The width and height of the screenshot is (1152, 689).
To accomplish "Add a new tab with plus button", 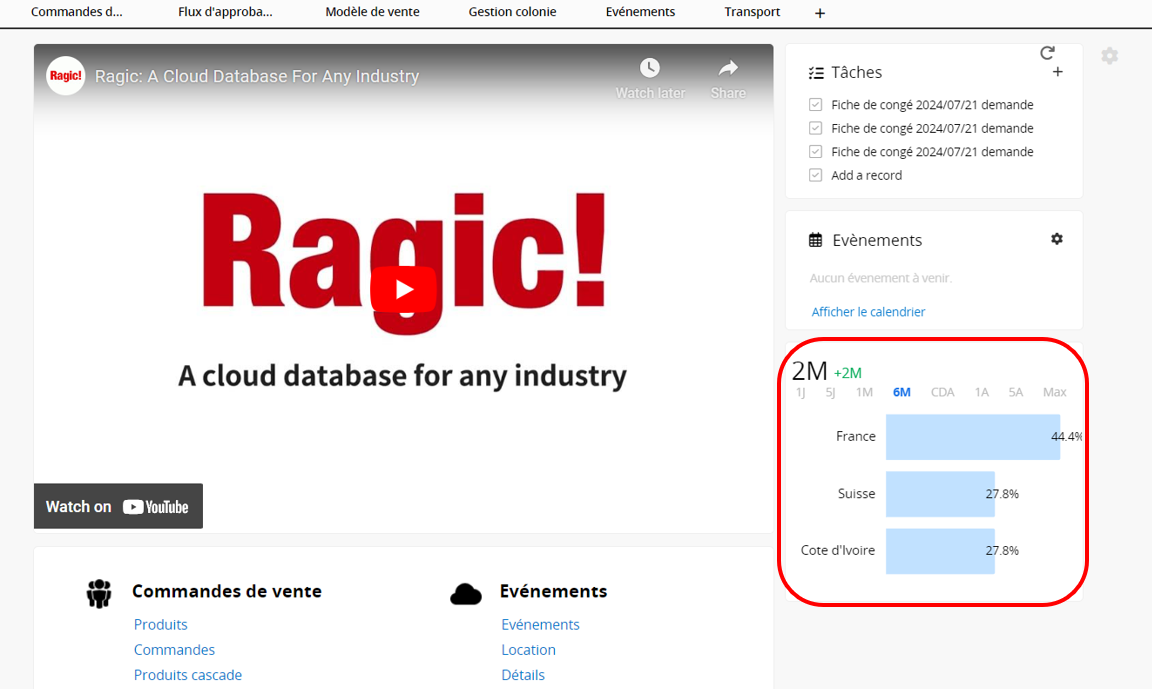I will (x=820, y=13).
